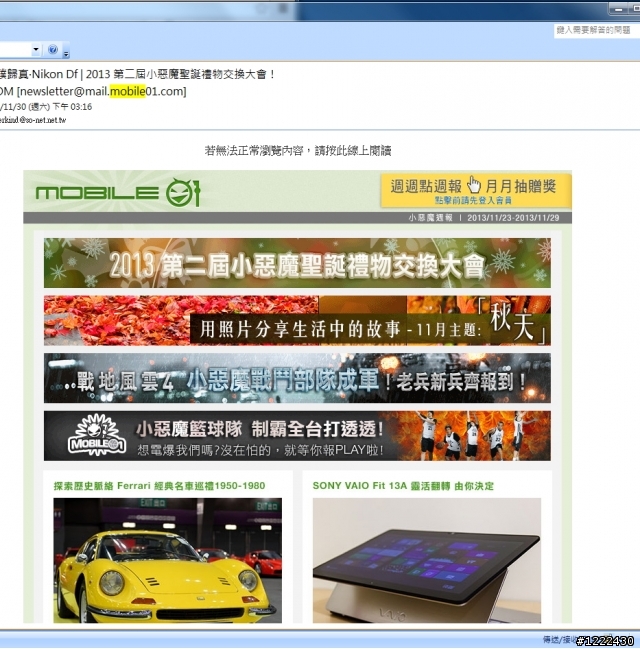Open the Ferrari classic cars article title
This screenshot has height=649, width=640.
pyautogui.click(x=159, y=486)
